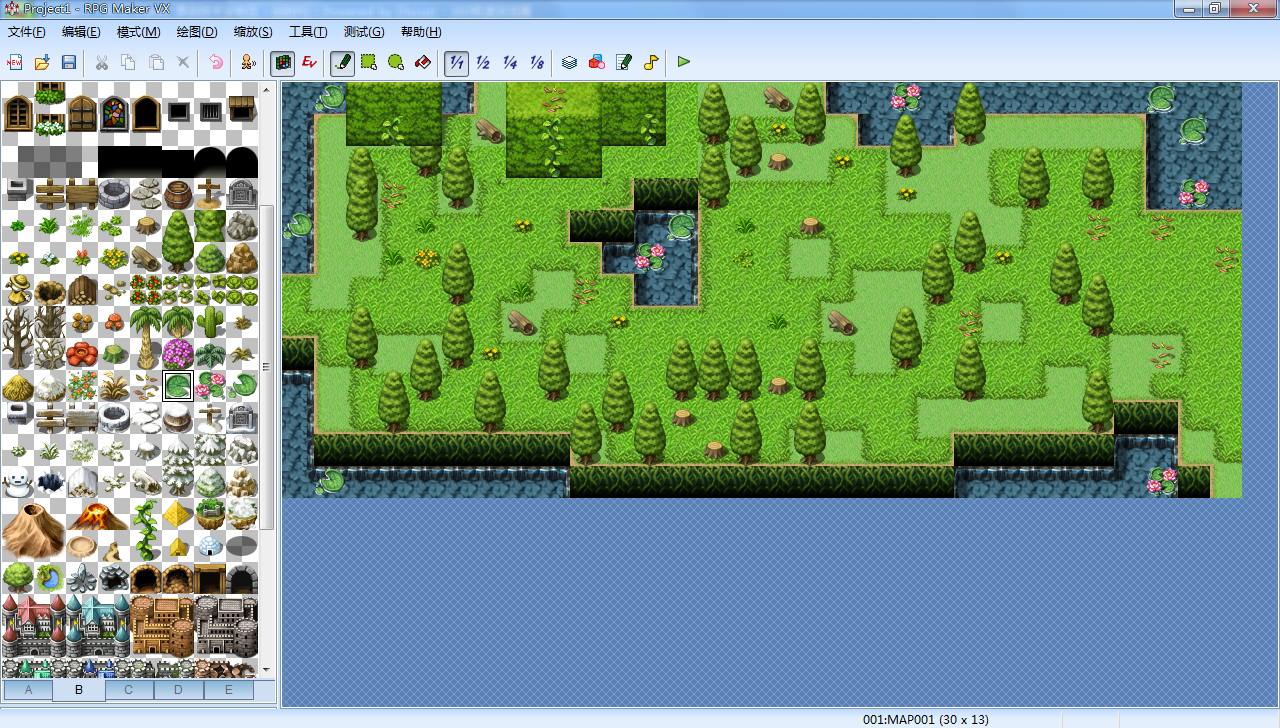1280x728 pixels.
Task: Switch to tileset tab D
Action: 179,690
